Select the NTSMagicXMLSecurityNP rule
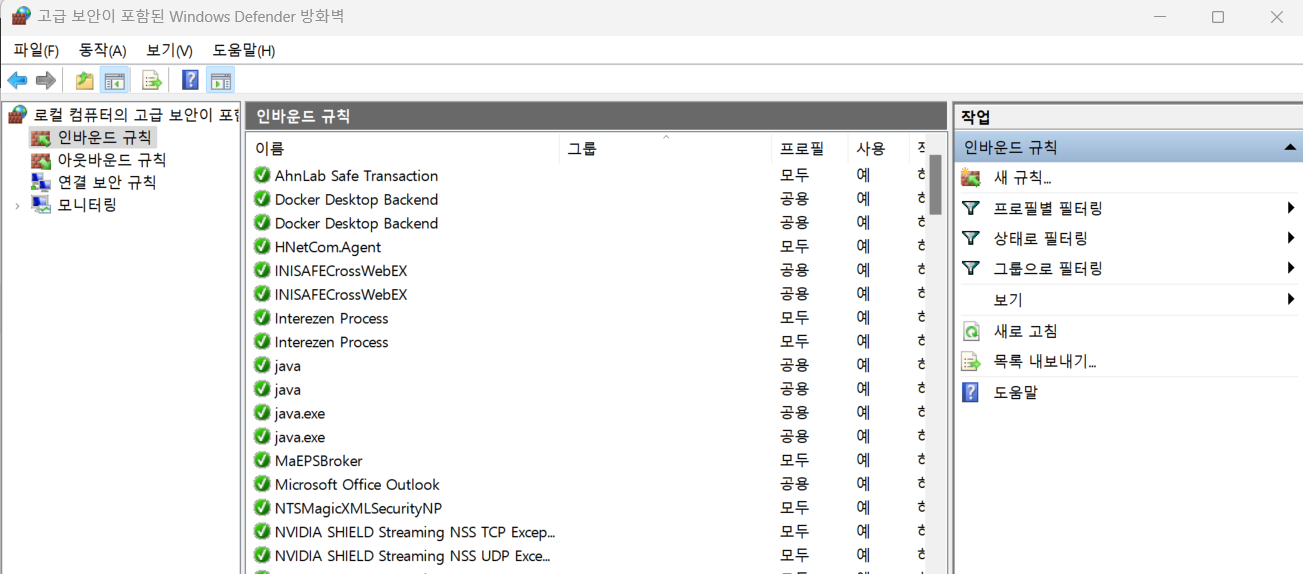Image resolution: width=1303 pixels, height=574 pixels. (x=358, y=508)
